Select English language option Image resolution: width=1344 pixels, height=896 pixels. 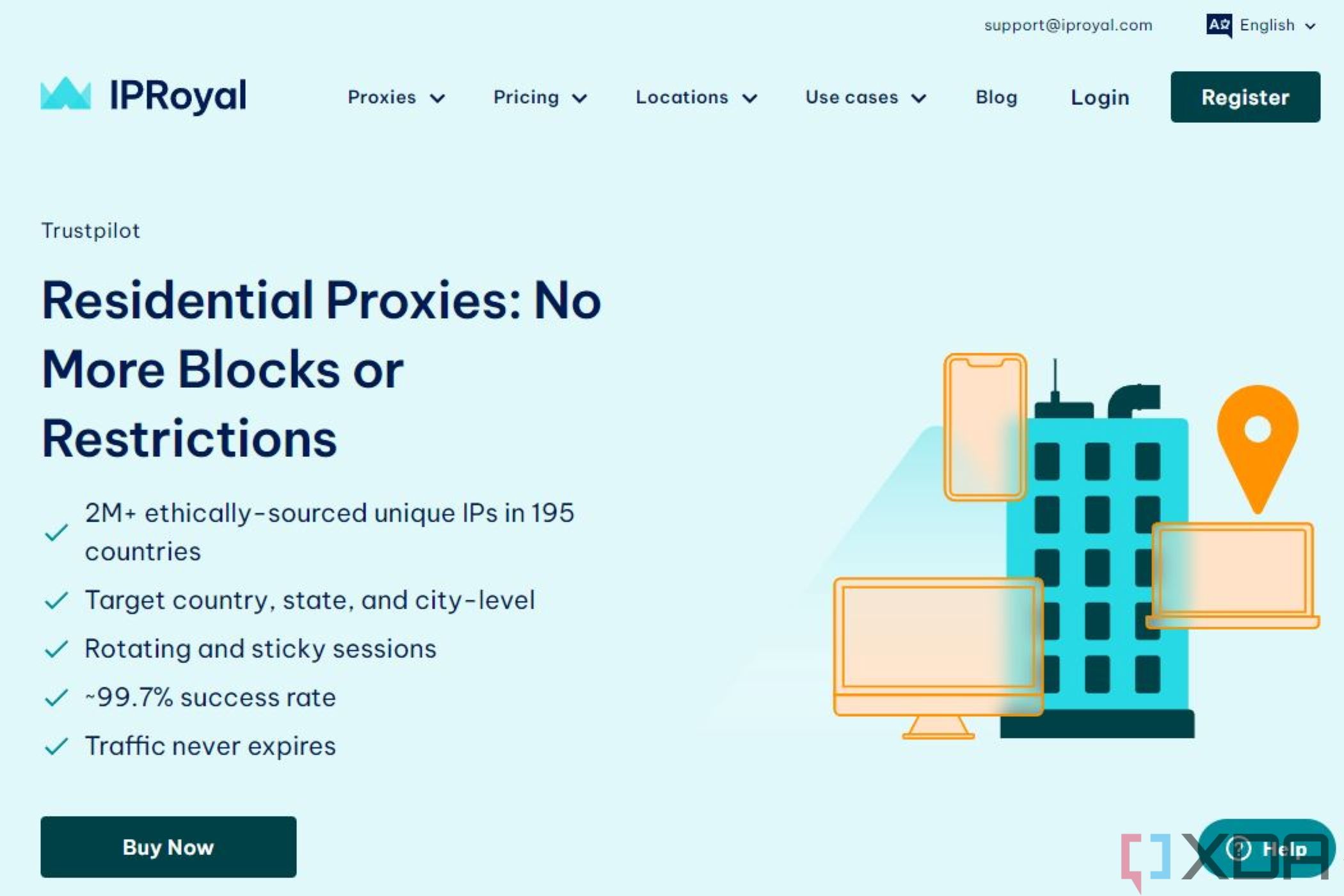[1265, 25]
